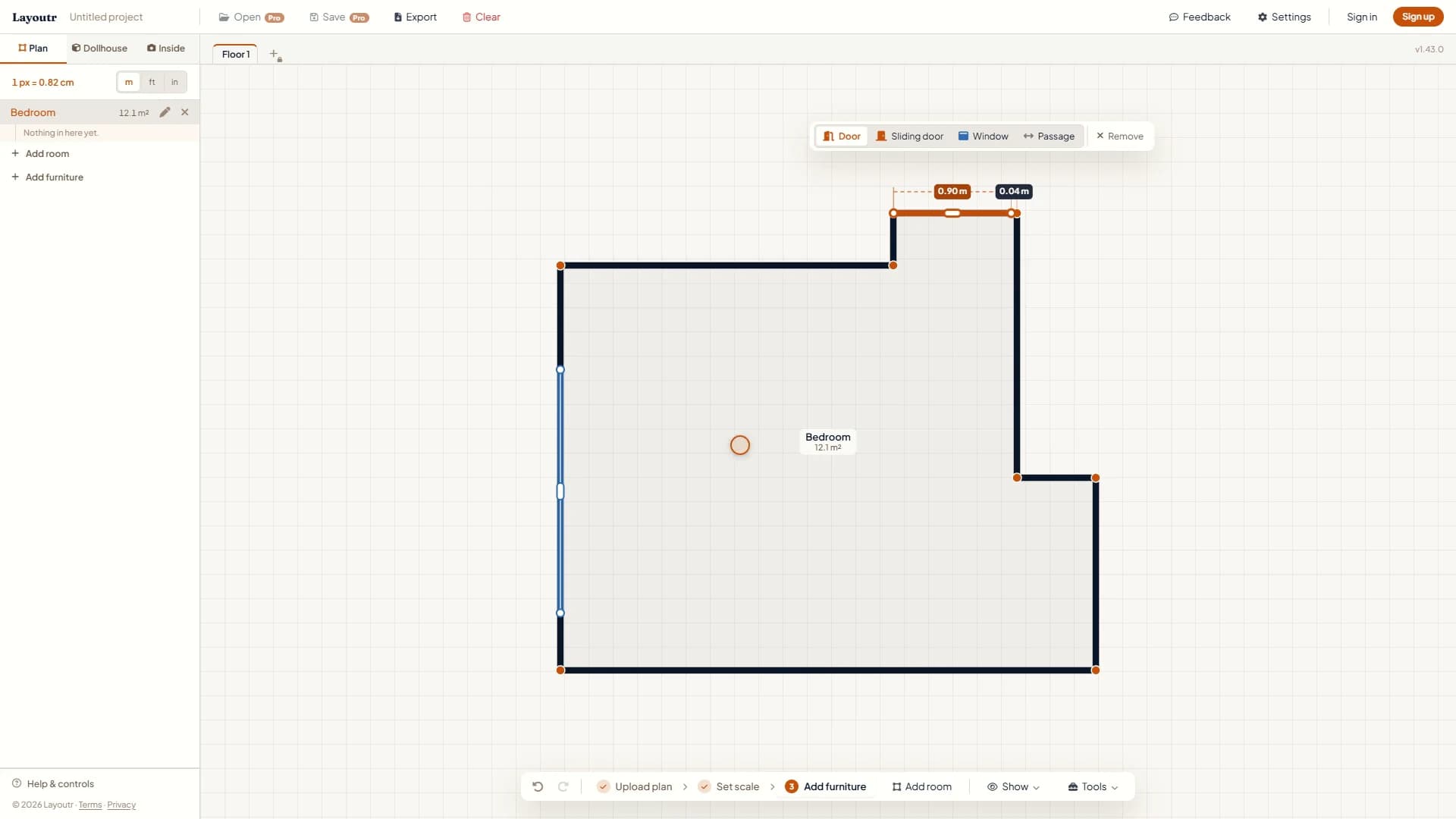The height and width of the screenshot is (819, 1456).
Task: Expand the Tools dropdown
Action: pos(1093,786)
